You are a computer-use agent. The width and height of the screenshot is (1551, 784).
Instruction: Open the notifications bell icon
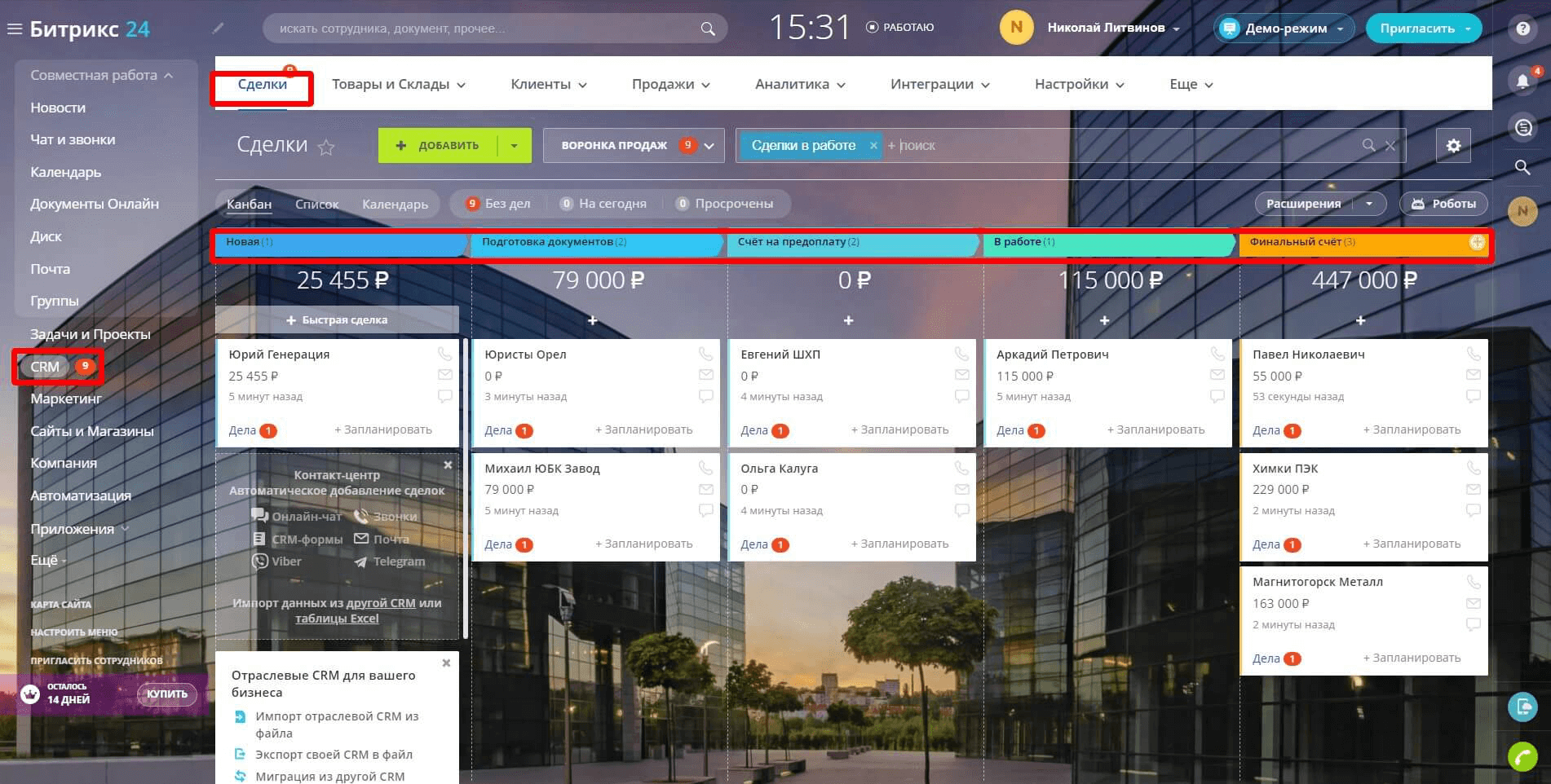pos(1523,81)
